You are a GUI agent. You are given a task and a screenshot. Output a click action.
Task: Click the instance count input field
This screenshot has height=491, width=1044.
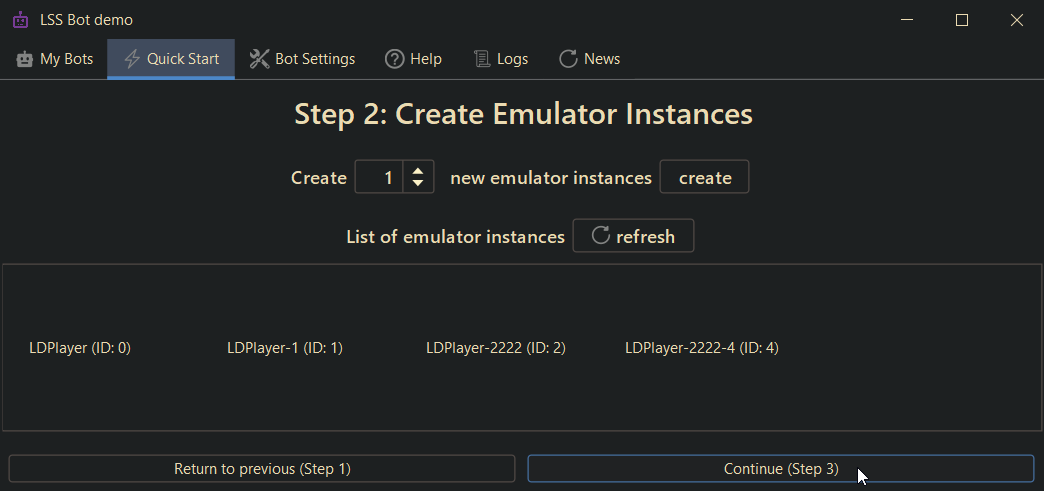pos(380,177)
